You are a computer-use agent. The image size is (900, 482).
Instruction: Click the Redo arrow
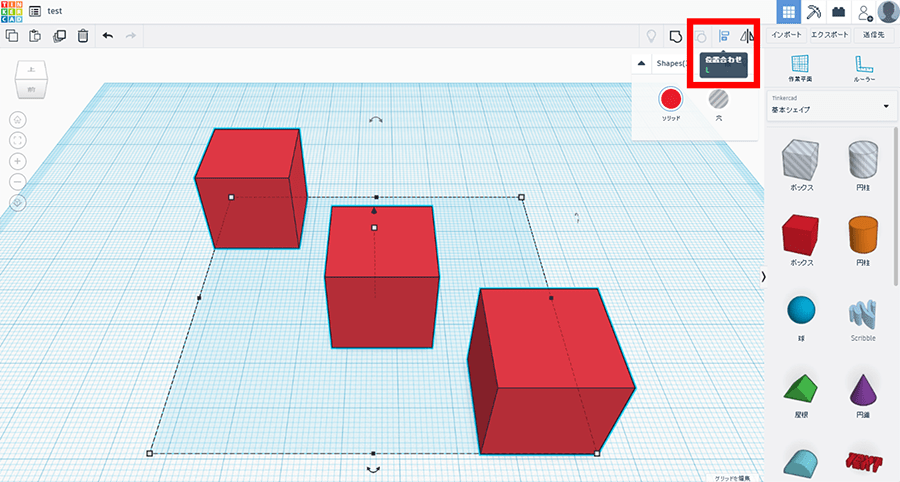131,36
